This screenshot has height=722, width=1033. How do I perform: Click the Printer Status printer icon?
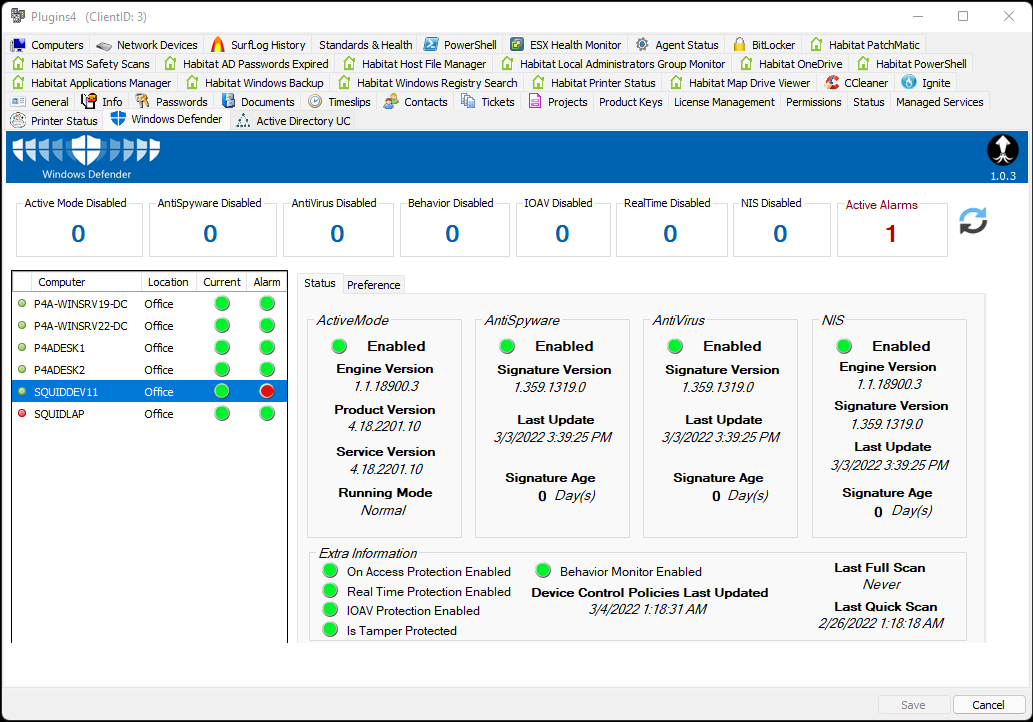coord(18,121)
